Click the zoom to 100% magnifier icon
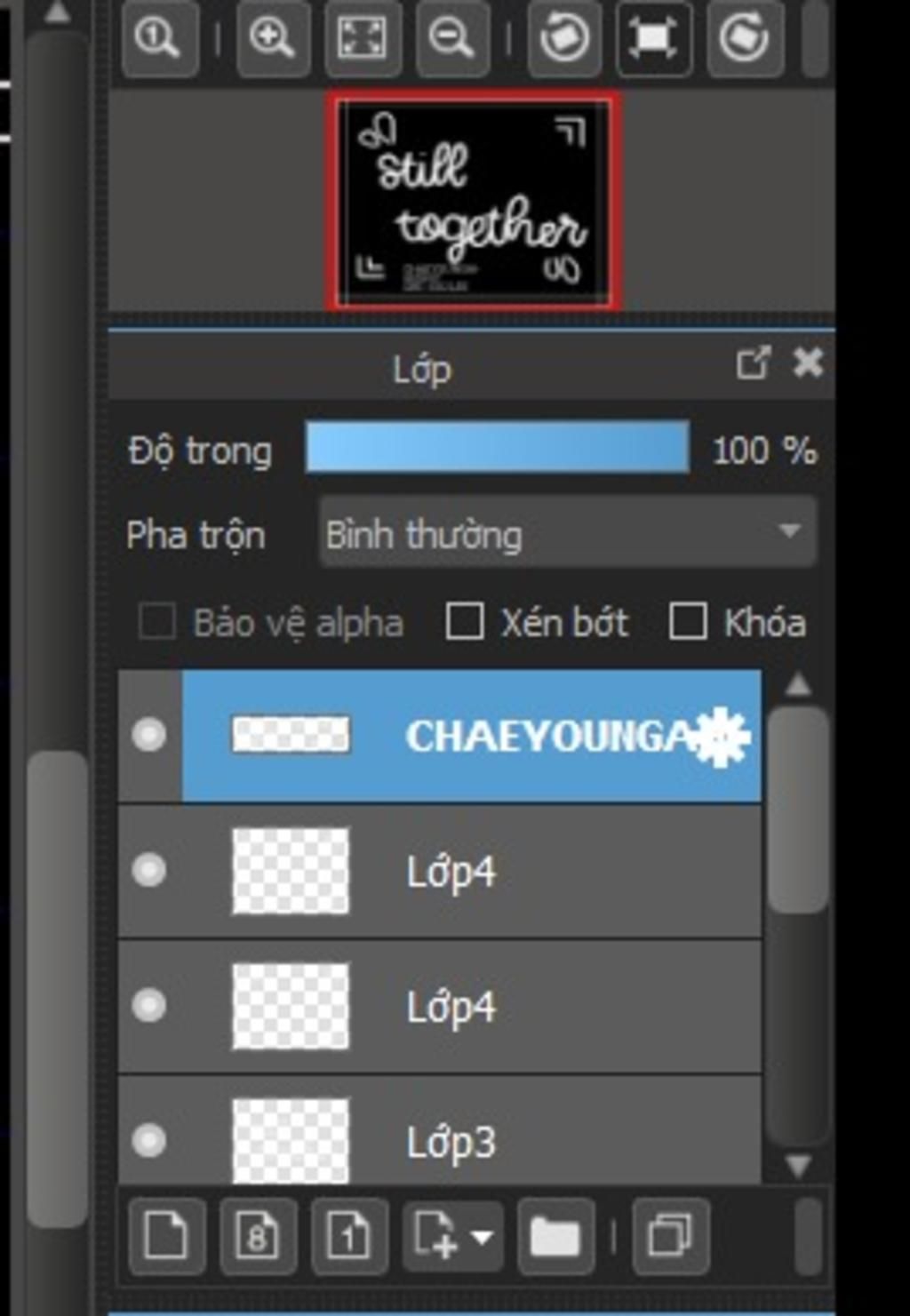910x1316 pixels. click(160, 38)
